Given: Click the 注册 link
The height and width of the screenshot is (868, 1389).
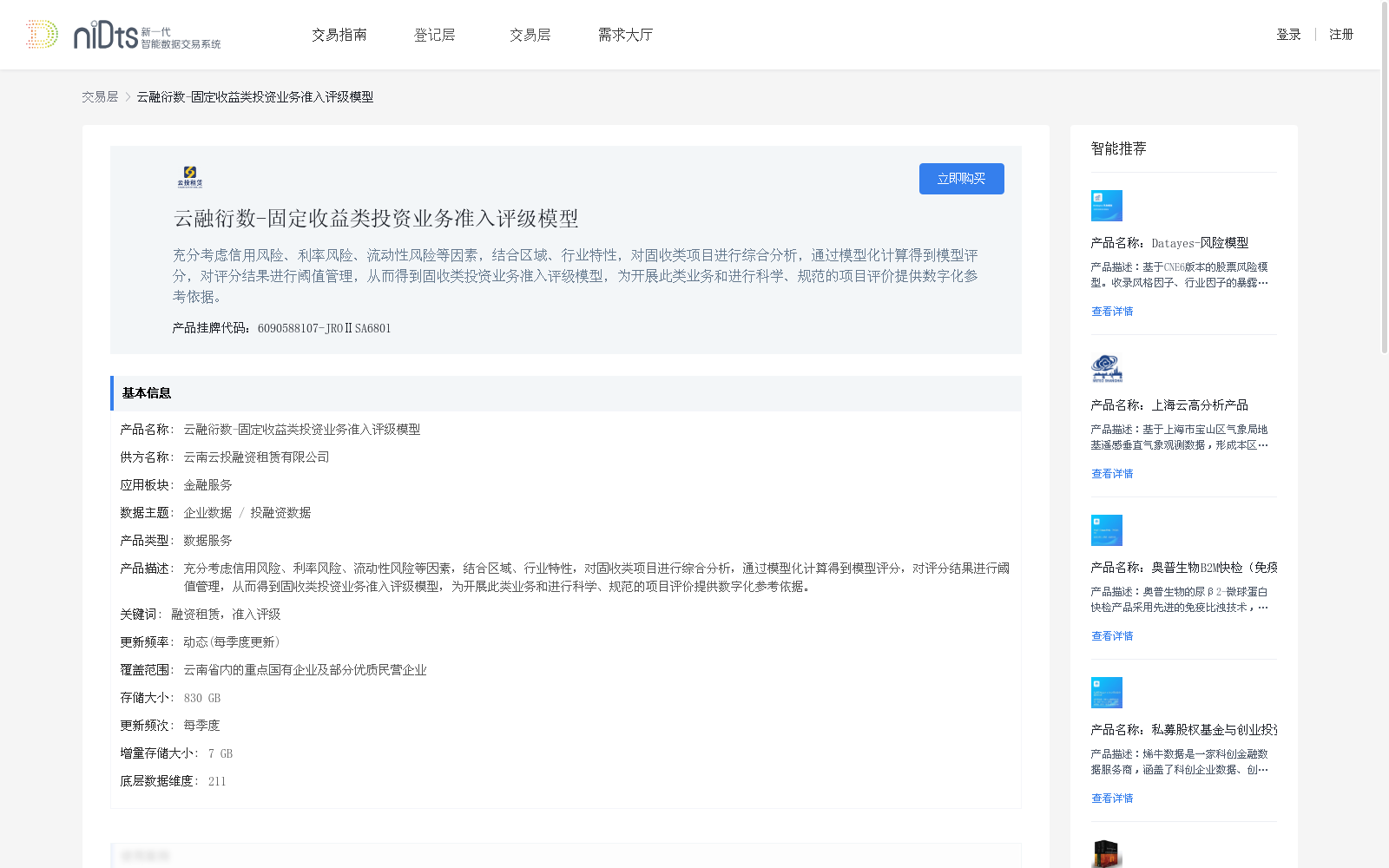Looking at the screenshot, I should [1341, 35].
